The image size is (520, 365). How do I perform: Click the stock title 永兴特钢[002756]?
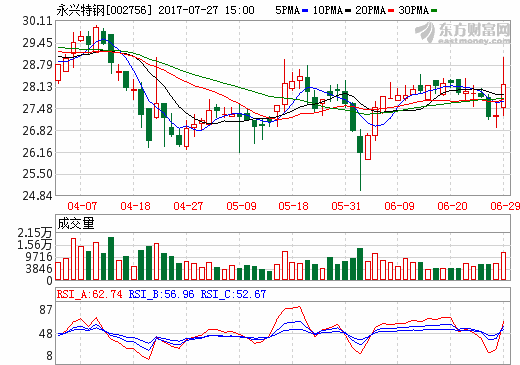click(104, 10)
